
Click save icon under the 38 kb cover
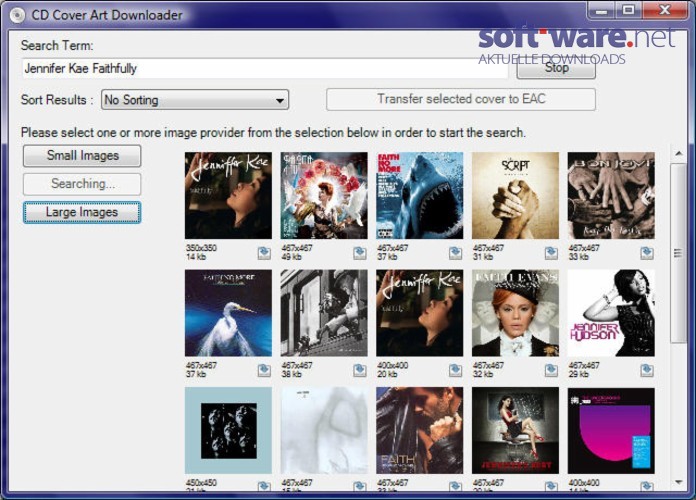tap(360, 370)
